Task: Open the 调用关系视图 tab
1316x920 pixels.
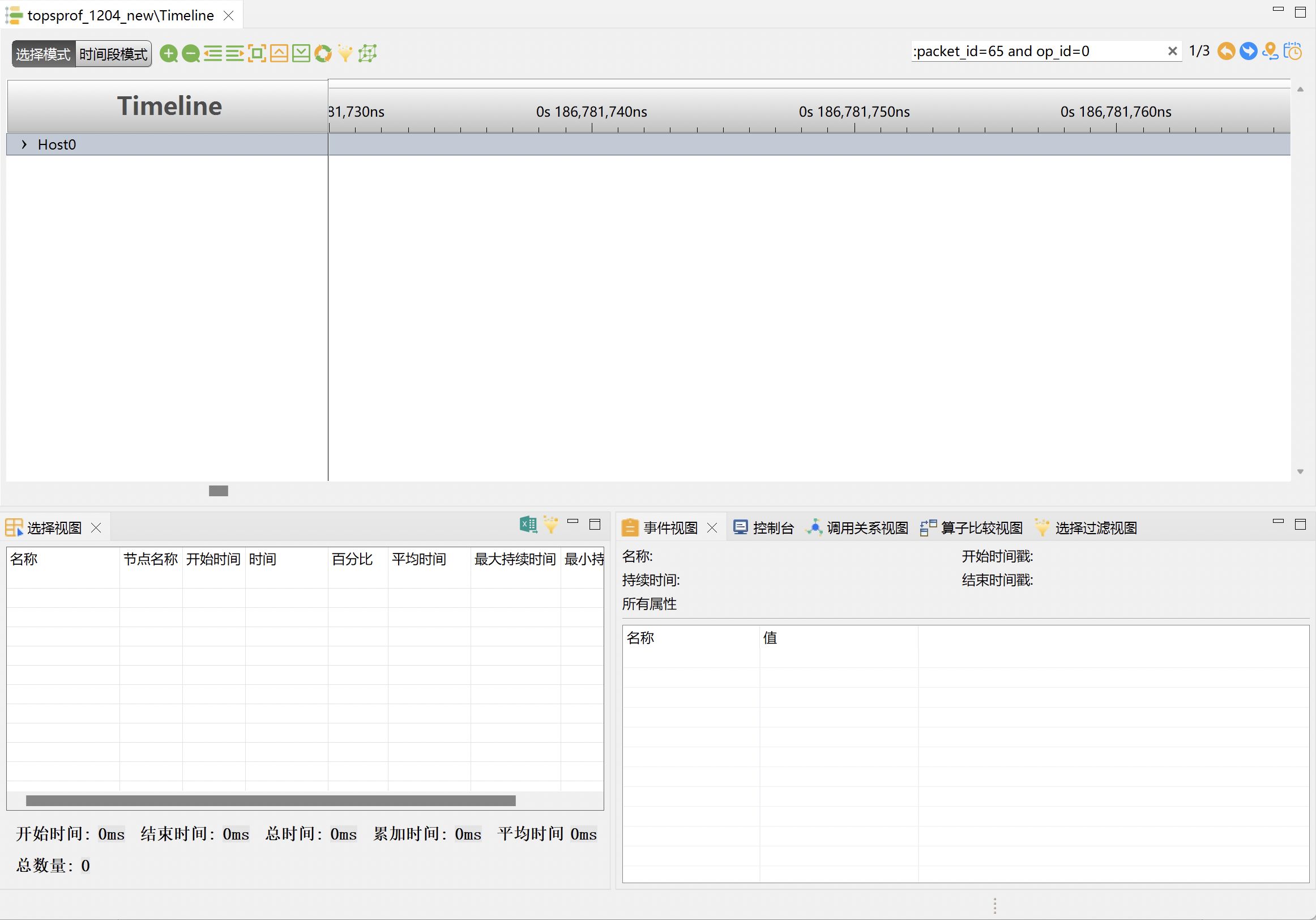Action: (857, 527)
